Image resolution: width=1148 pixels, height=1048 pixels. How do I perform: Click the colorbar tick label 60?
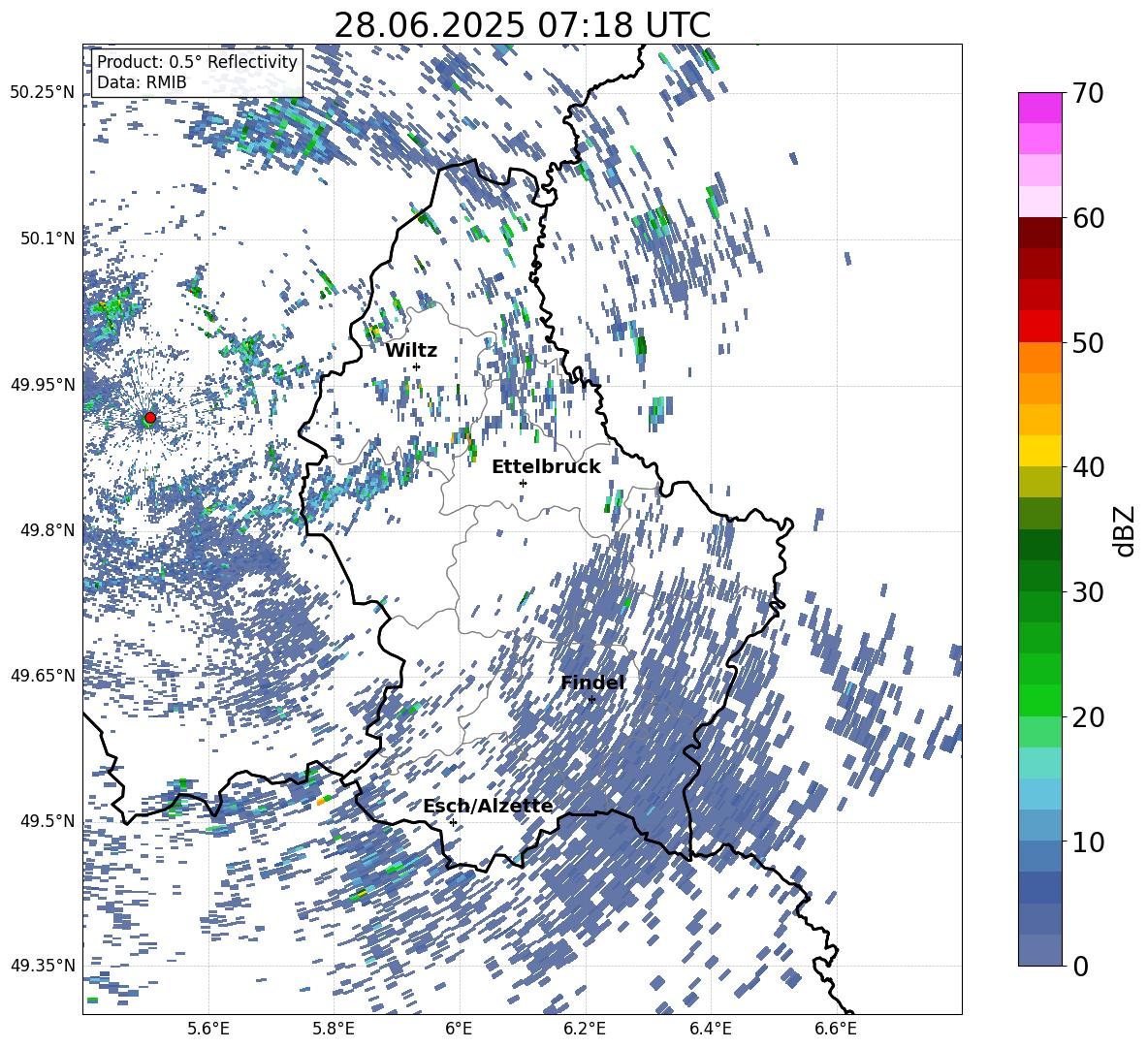coord(1089,218)
